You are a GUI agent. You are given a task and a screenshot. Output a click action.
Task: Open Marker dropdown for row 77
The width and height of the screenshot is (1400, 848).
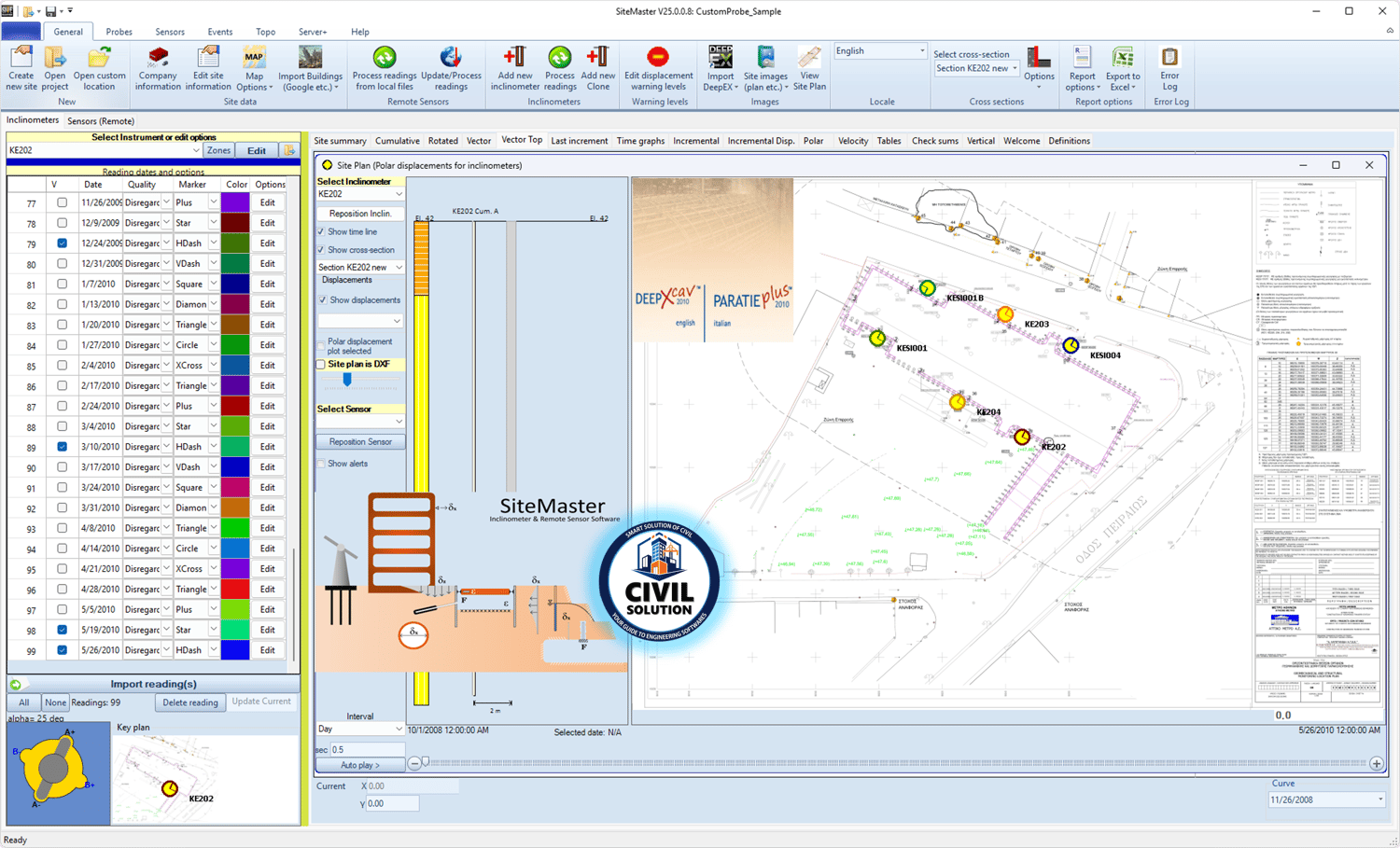pos(214,202)
